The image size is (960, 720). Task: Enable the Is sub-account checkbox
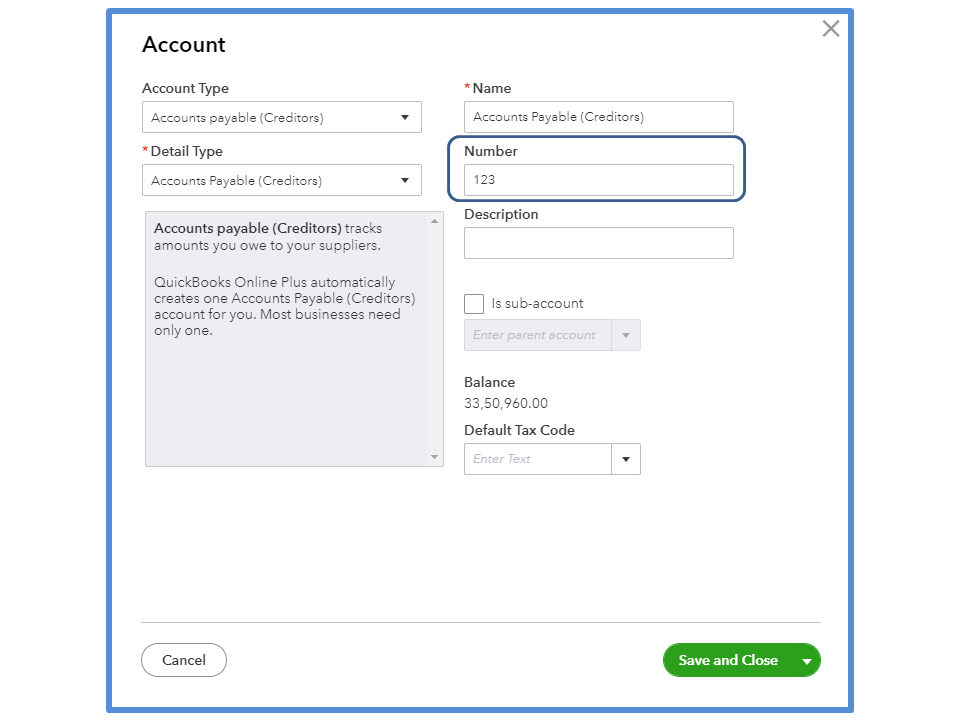tap(474, 304)
